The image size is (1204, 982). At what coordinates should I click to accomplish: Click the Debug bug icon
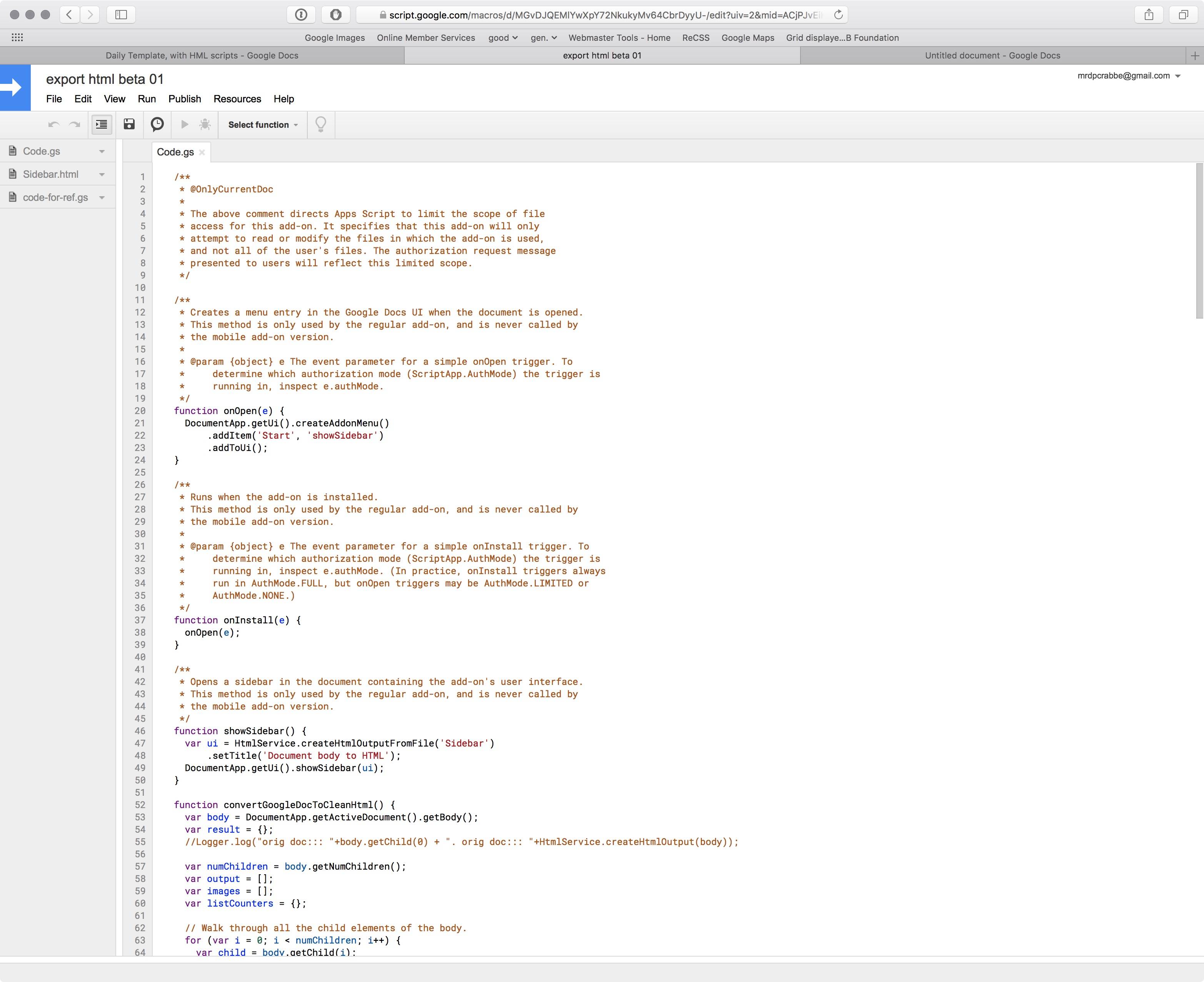point(205,124)
